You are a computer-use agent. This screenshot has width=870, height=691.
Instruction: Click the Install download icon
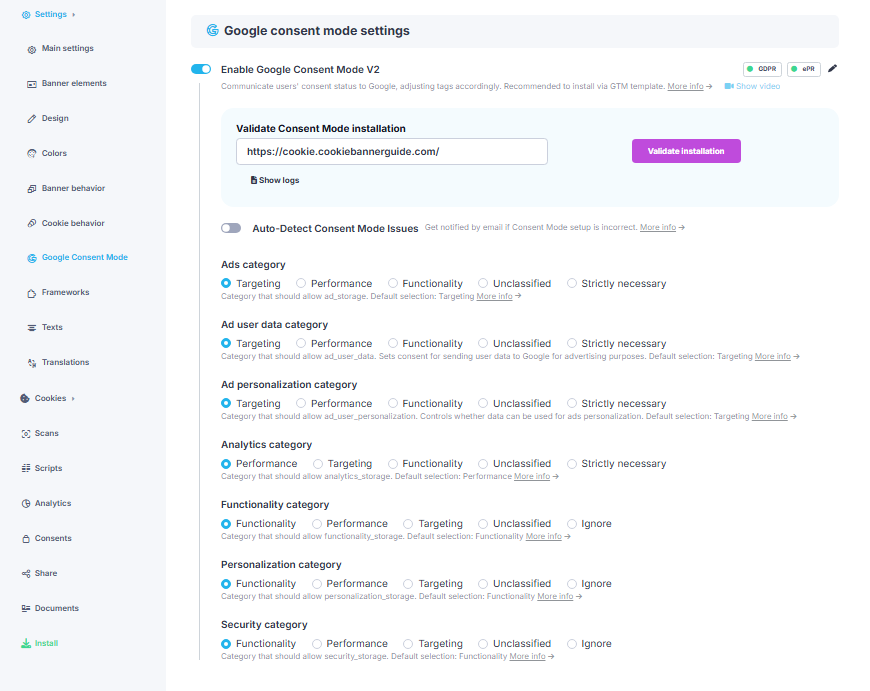(26, 643)
